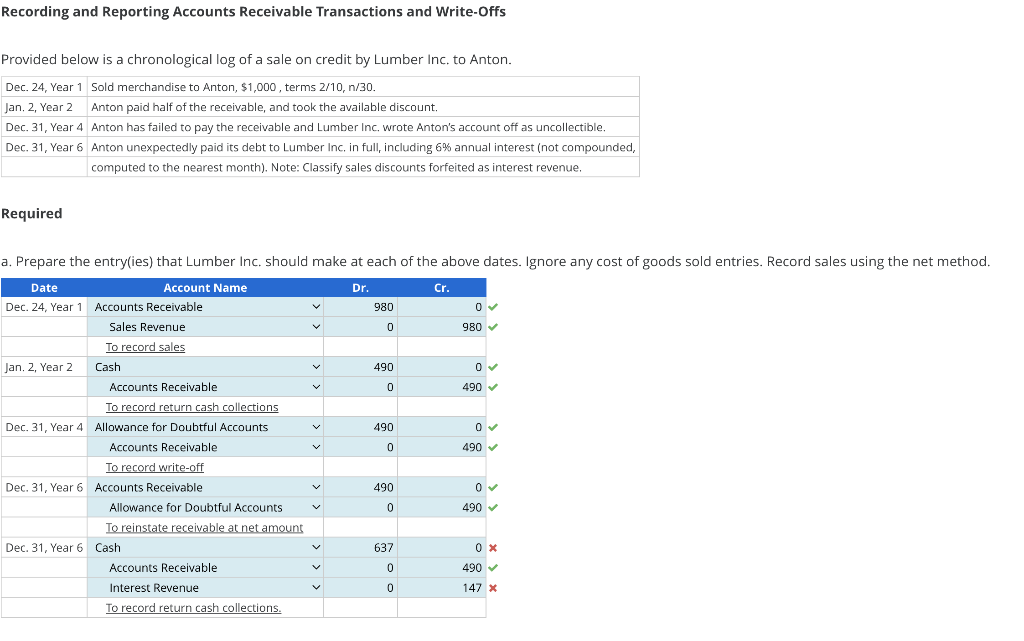The image size is (1024, 641).
Task: Click the checkmark beside Allowance for Doubtful Accounts debit
Action: (491, 427)
